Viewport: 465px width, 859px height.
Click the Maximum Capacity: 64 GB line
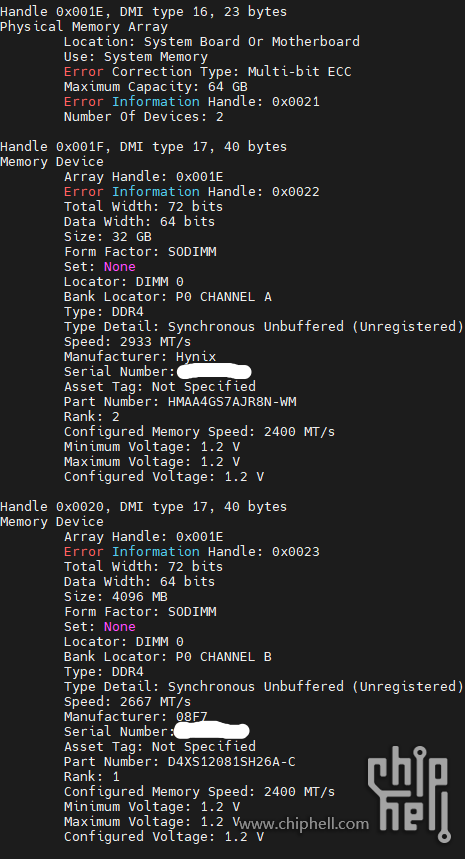click(156, 87)
